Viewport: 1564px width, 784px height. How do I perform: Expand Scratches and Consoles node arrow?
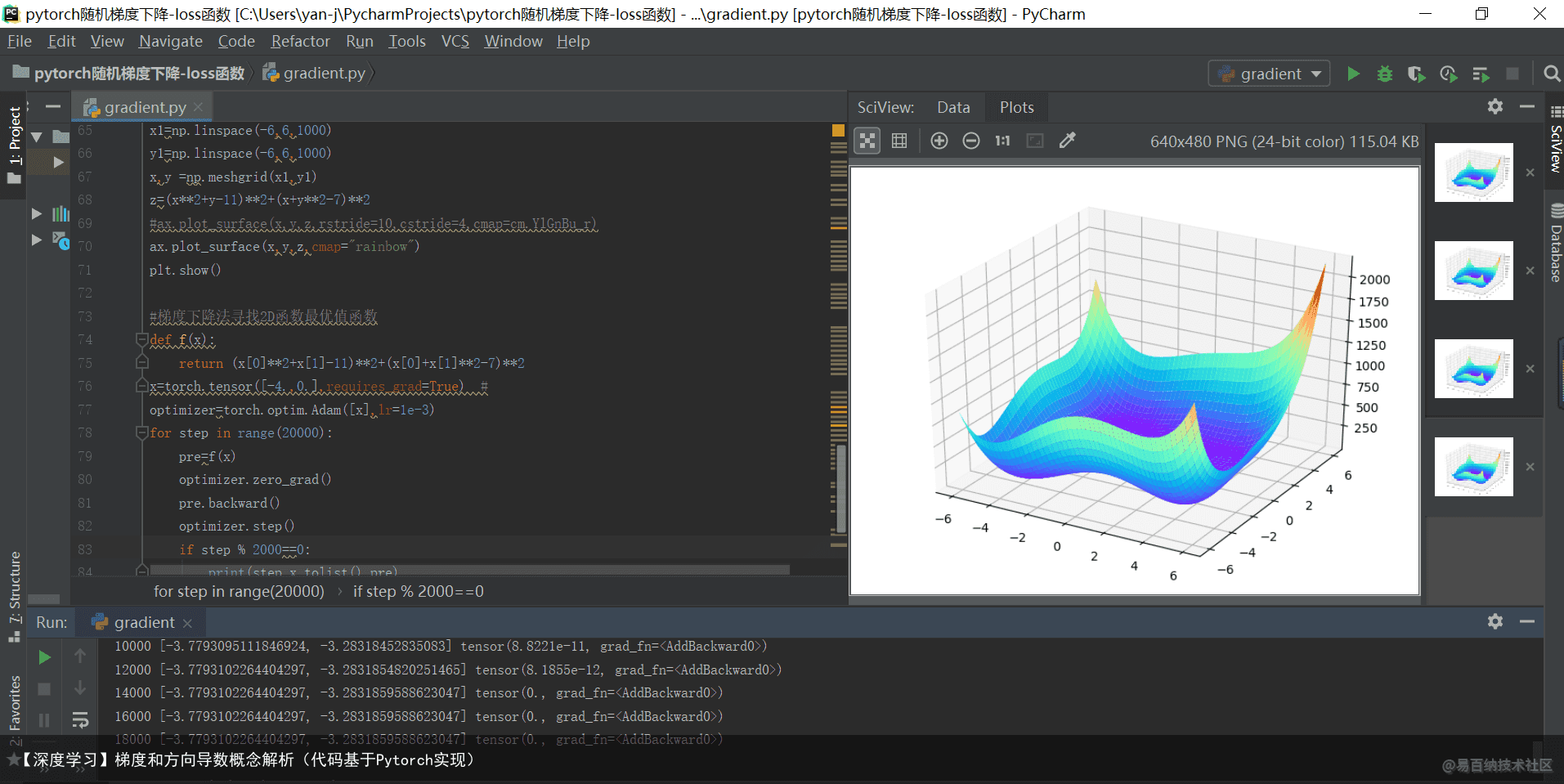[37, 240]
